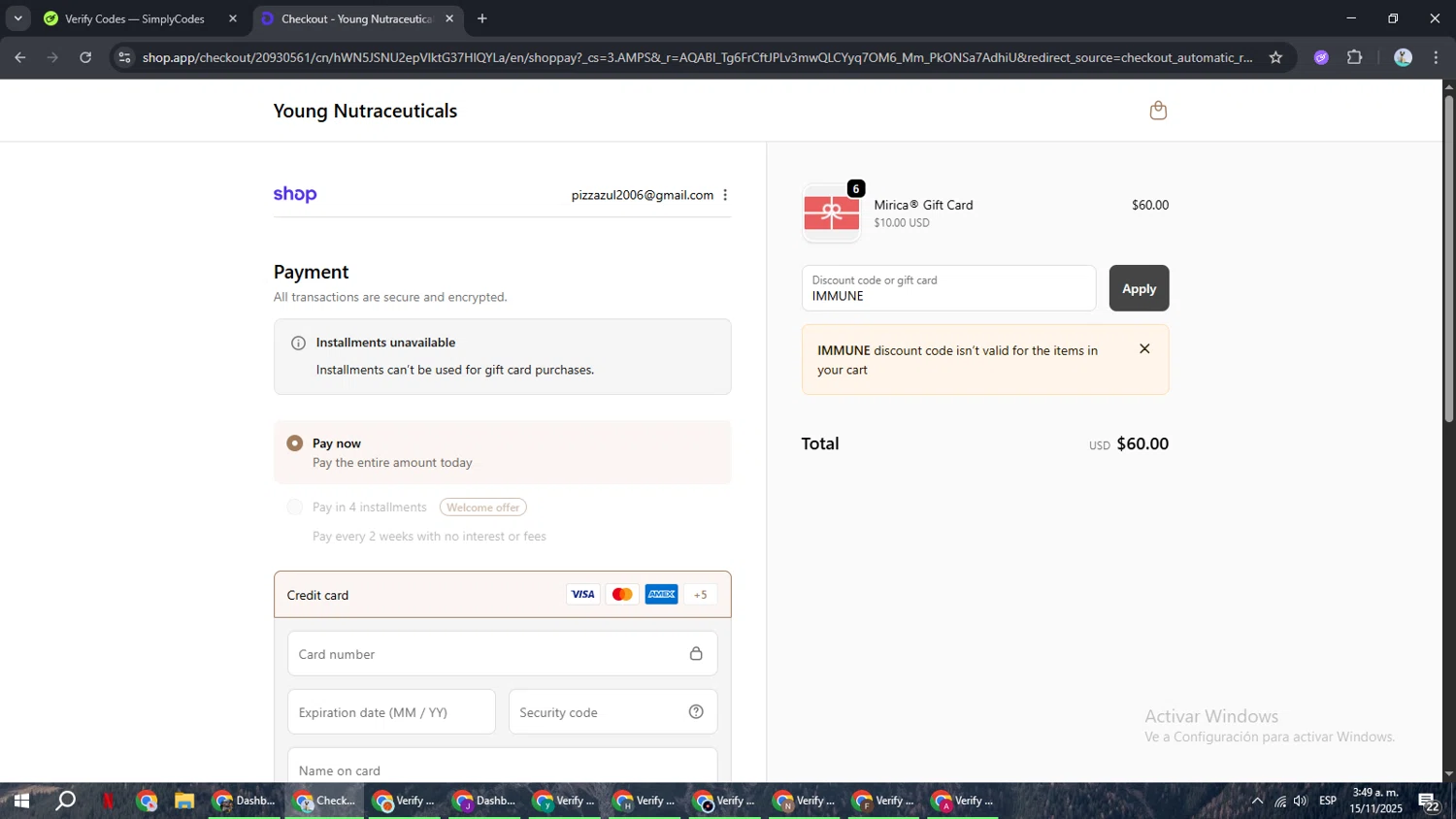Select the Pay now radio button

point(295,443)
